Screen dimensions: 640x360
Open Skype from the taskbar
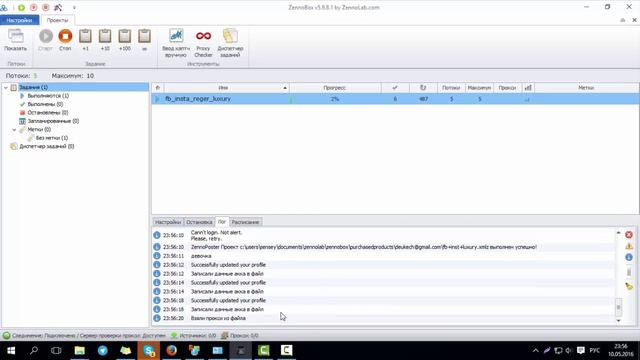[x=149, y=350]
